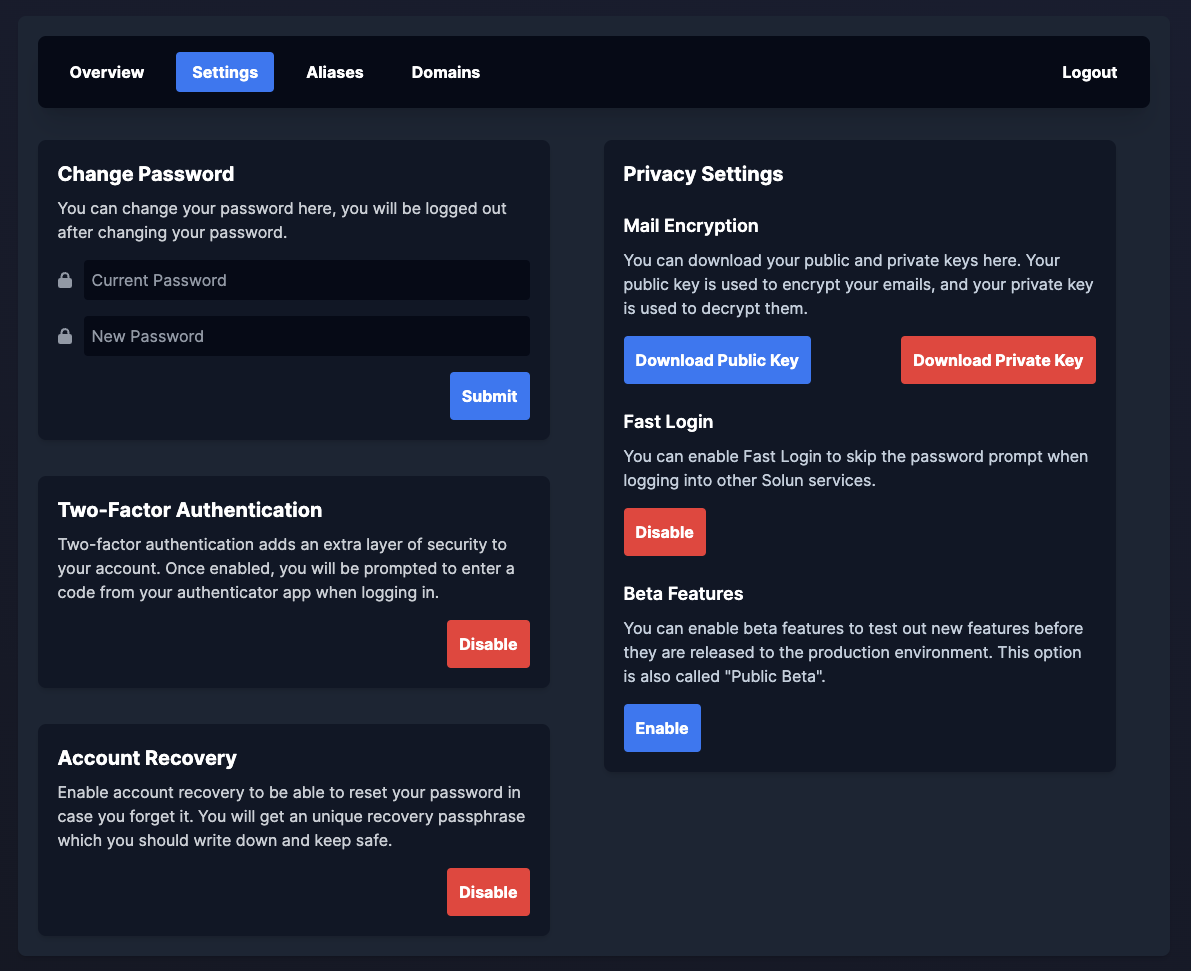Disable Fast Login
Viewport: 1191px width, 971px height.
point(665,532)
